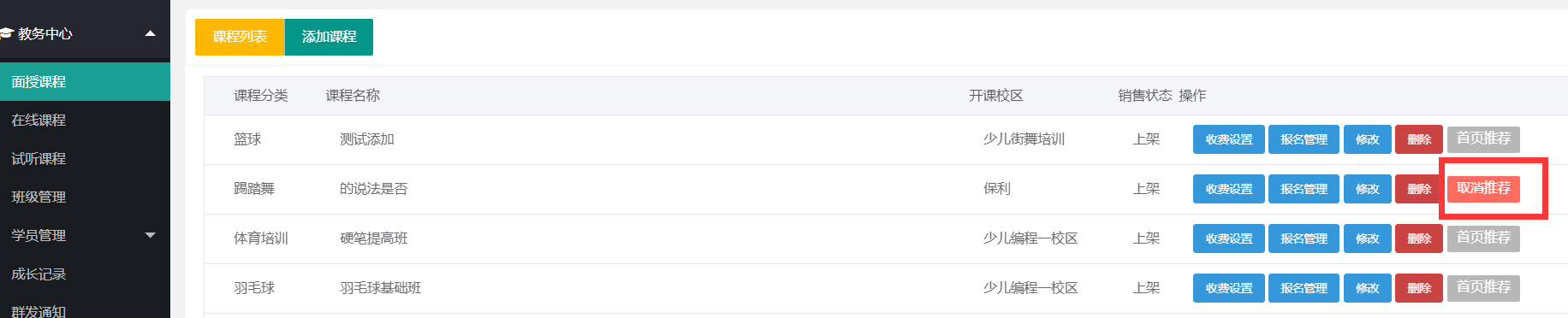Open 成长记录 in the sidebar
The image size is (1568, 318).
[x=85, y=274]
